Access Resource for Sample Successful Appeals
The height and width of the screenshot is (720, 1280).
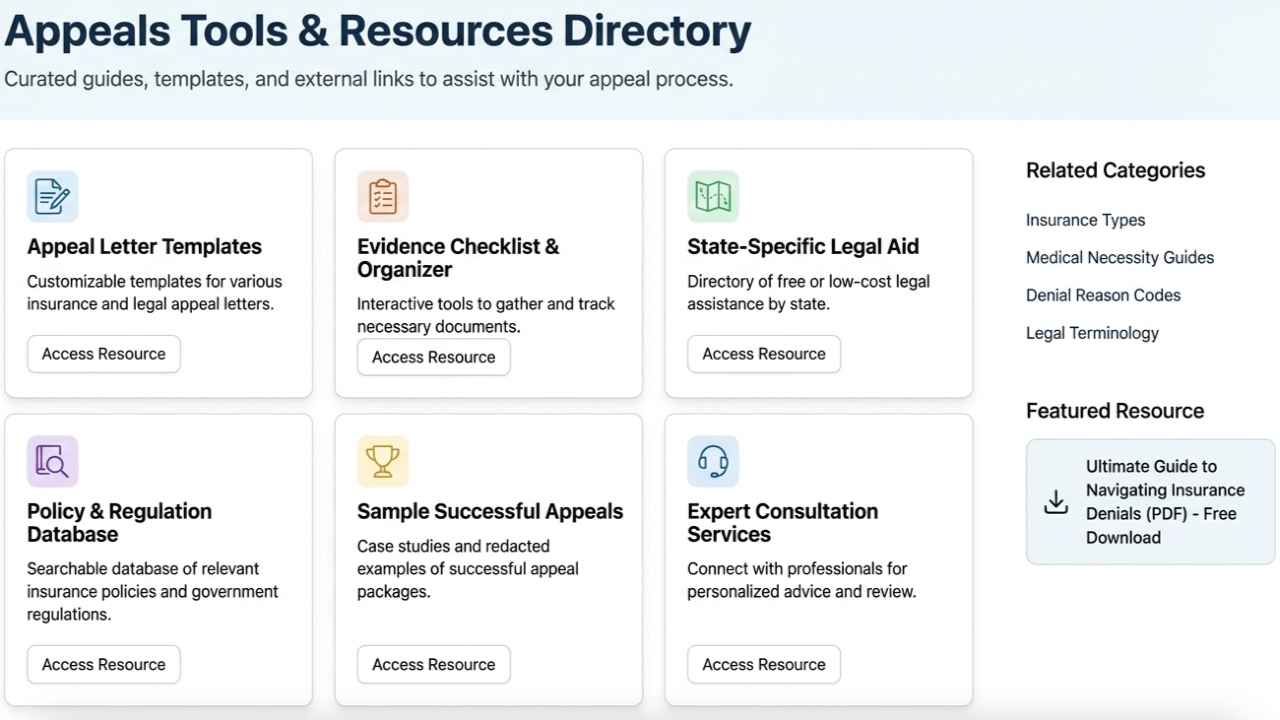point(433,664)
